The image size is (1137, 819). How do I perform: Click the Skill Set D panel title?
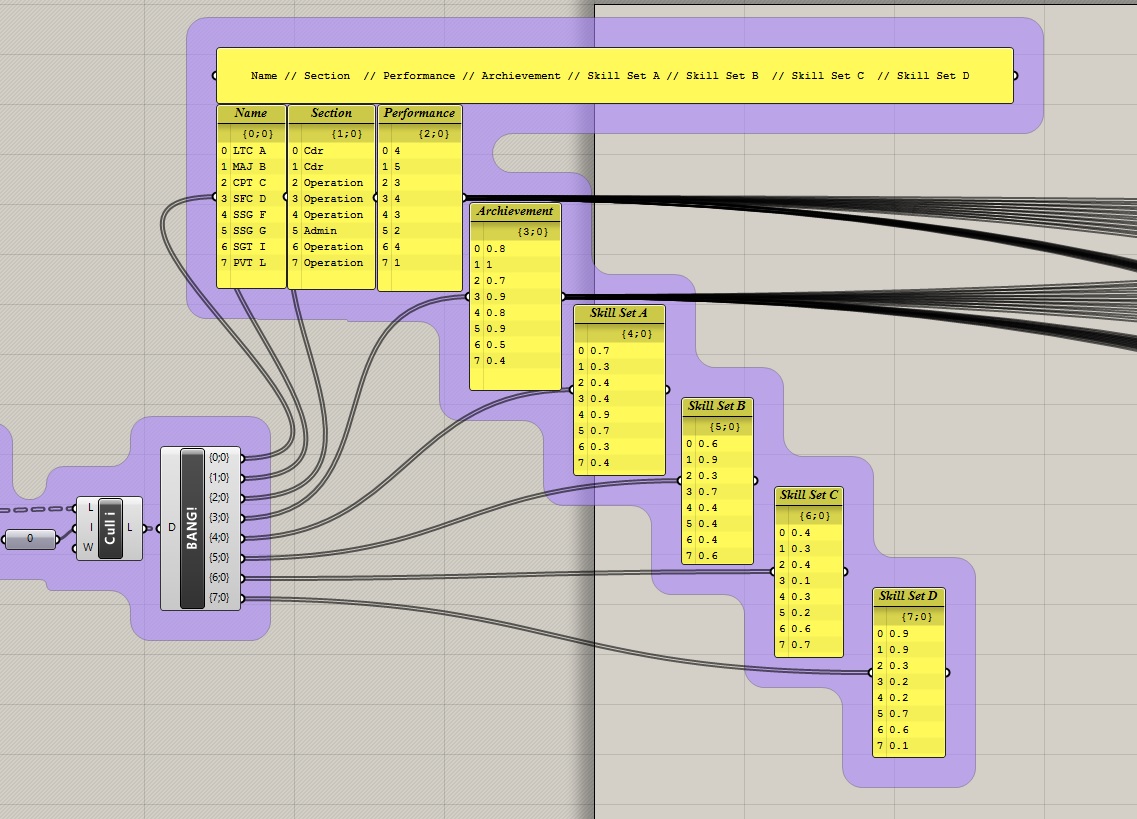pos(909,596)
